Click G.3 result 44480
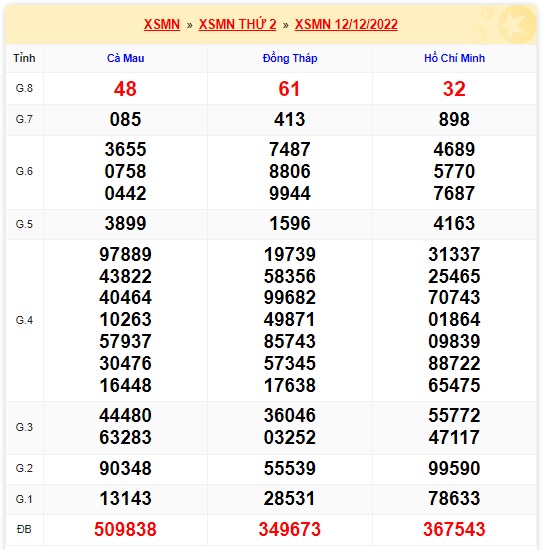Image resolution: width=548 pixels, height=550 pixels. [x=125, y=415]
